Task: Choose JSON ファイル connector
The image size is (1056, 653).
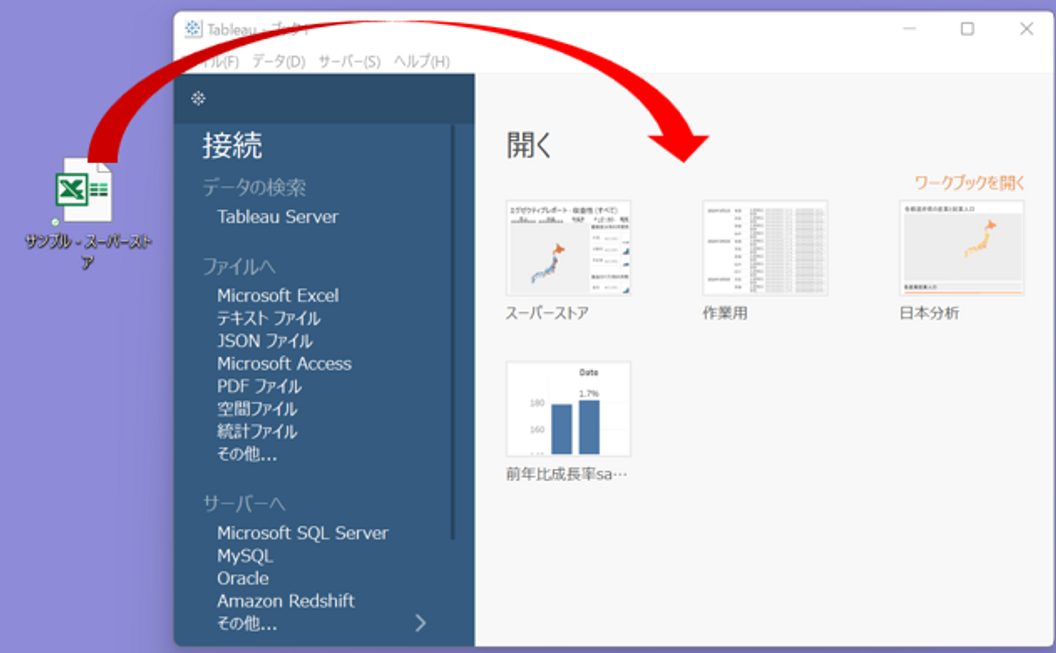Action: (265, 341)
